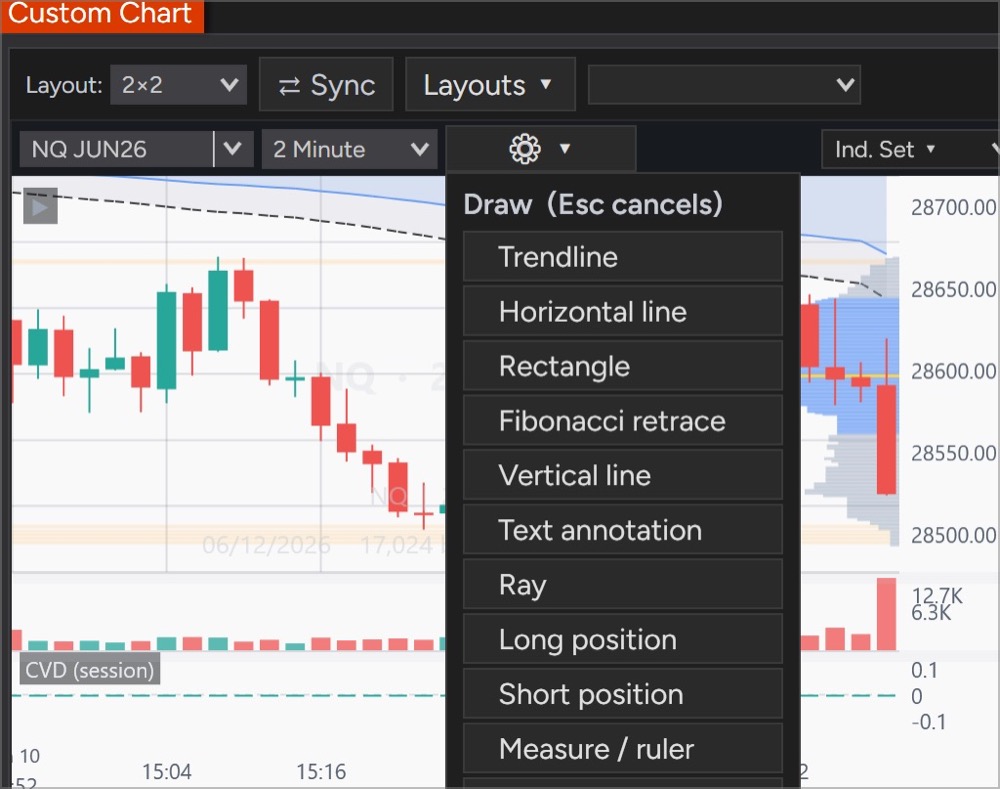Expand the NQ JUN26 instrument arrow

[x=233, y=149]
